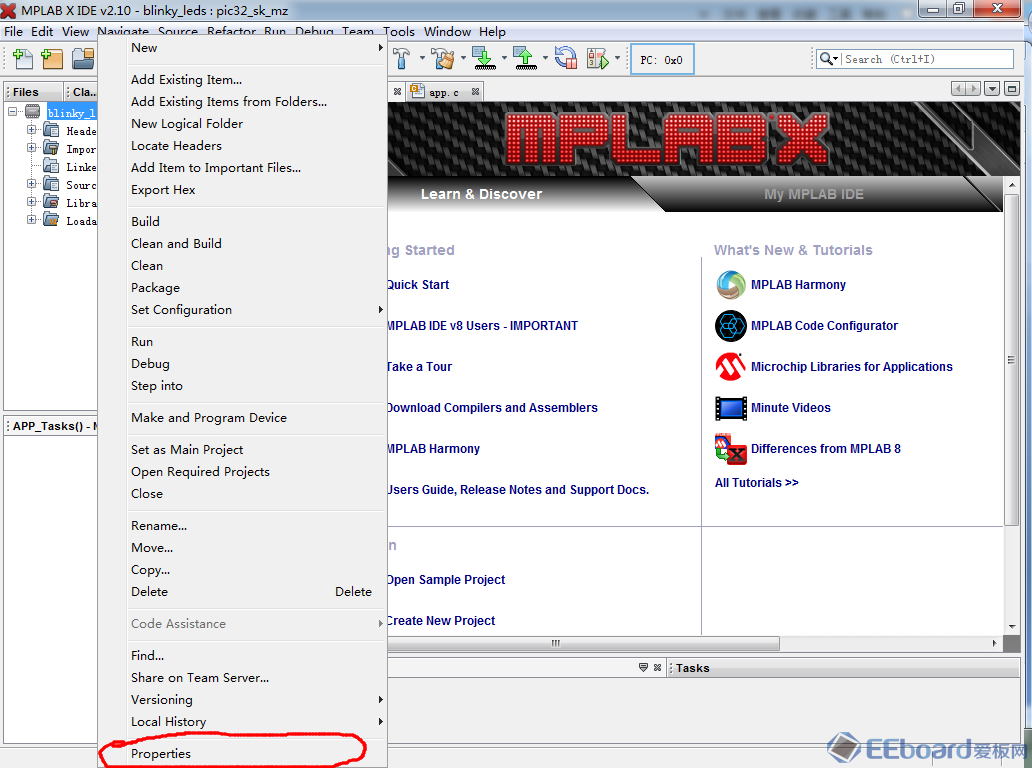Expand the Source Files tree folder
The image size is (1032, 768).
coord(32,184)
